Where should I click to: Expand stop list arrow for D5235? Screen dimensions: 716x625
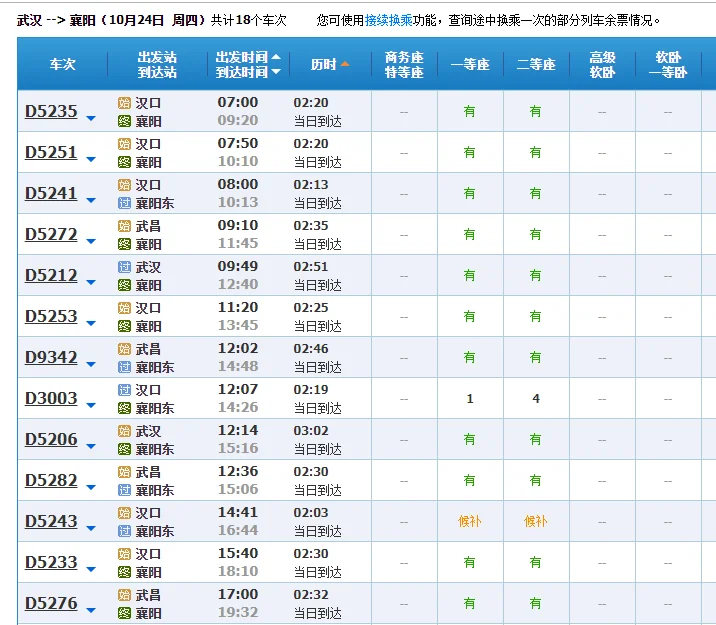(x=91, y=119)
